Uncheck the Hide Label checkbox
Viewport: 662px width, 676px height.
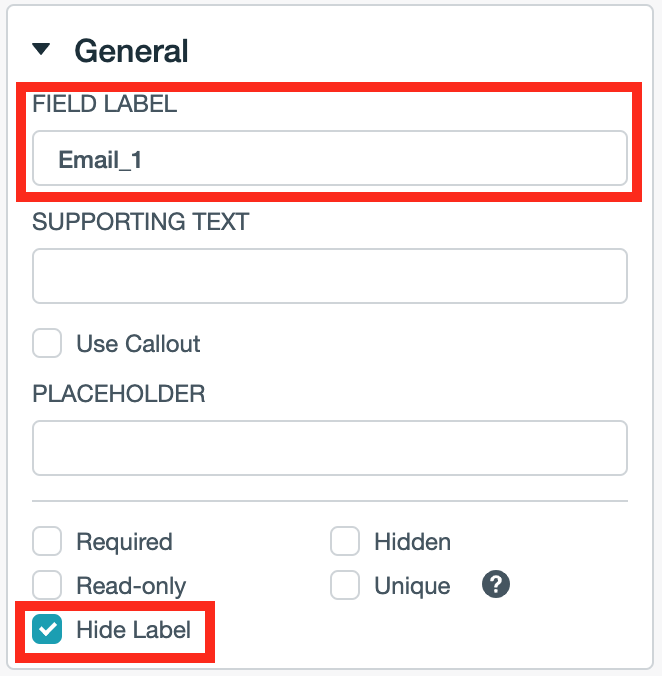coord(47,629)
